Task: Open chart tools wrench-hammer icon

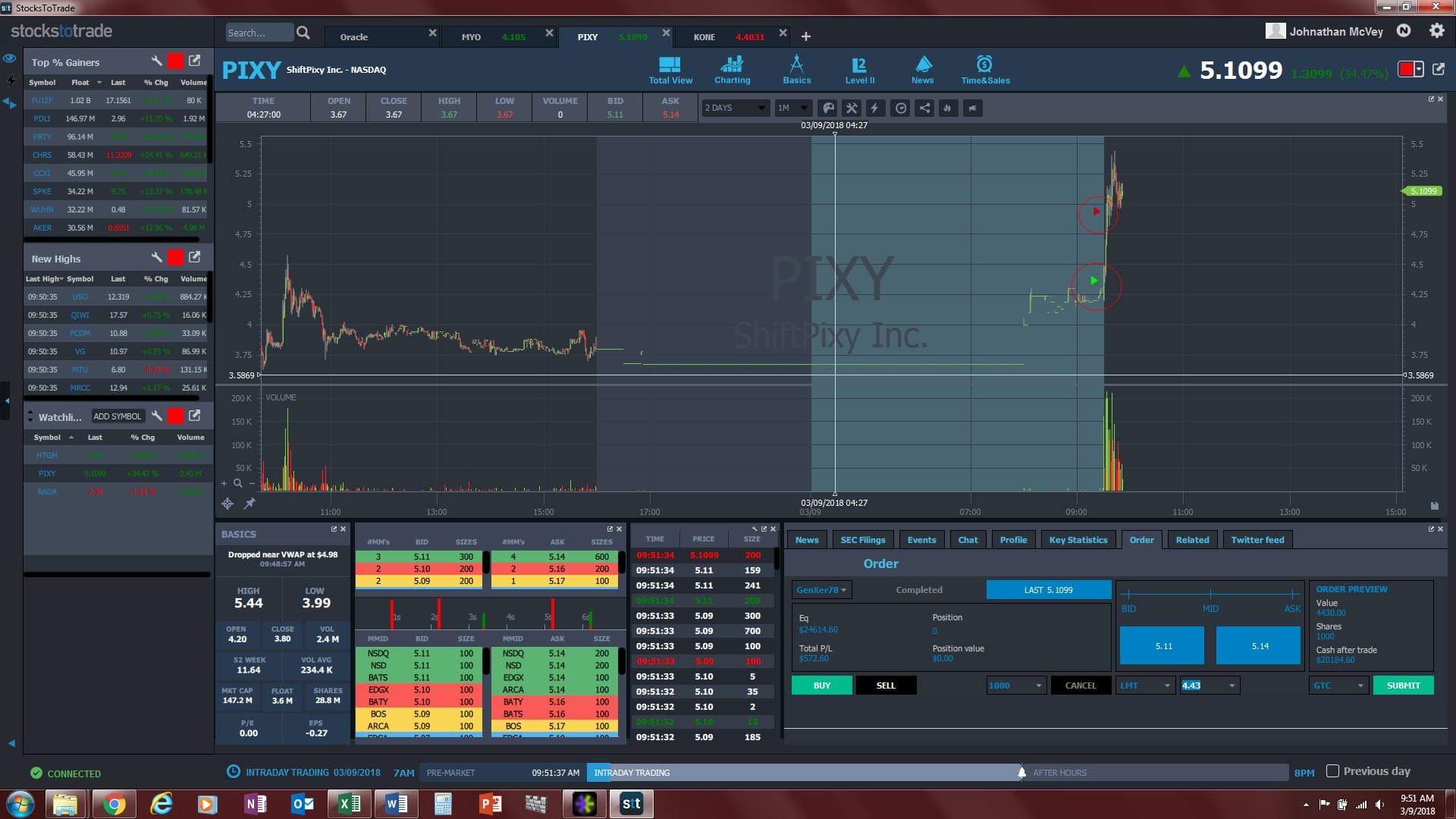Action: click(x=852, y=108)
